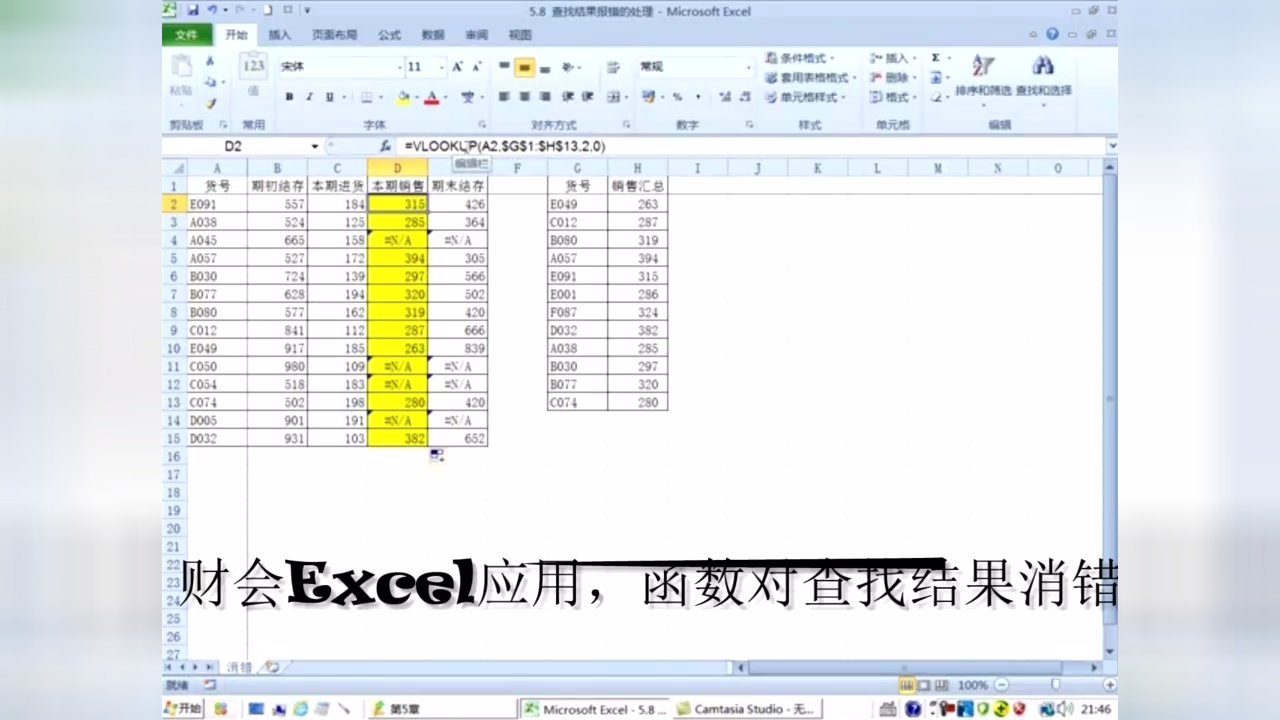Select the sheet tab 消错
This screenshot has width=1280, height=720.
coord(240,667)
